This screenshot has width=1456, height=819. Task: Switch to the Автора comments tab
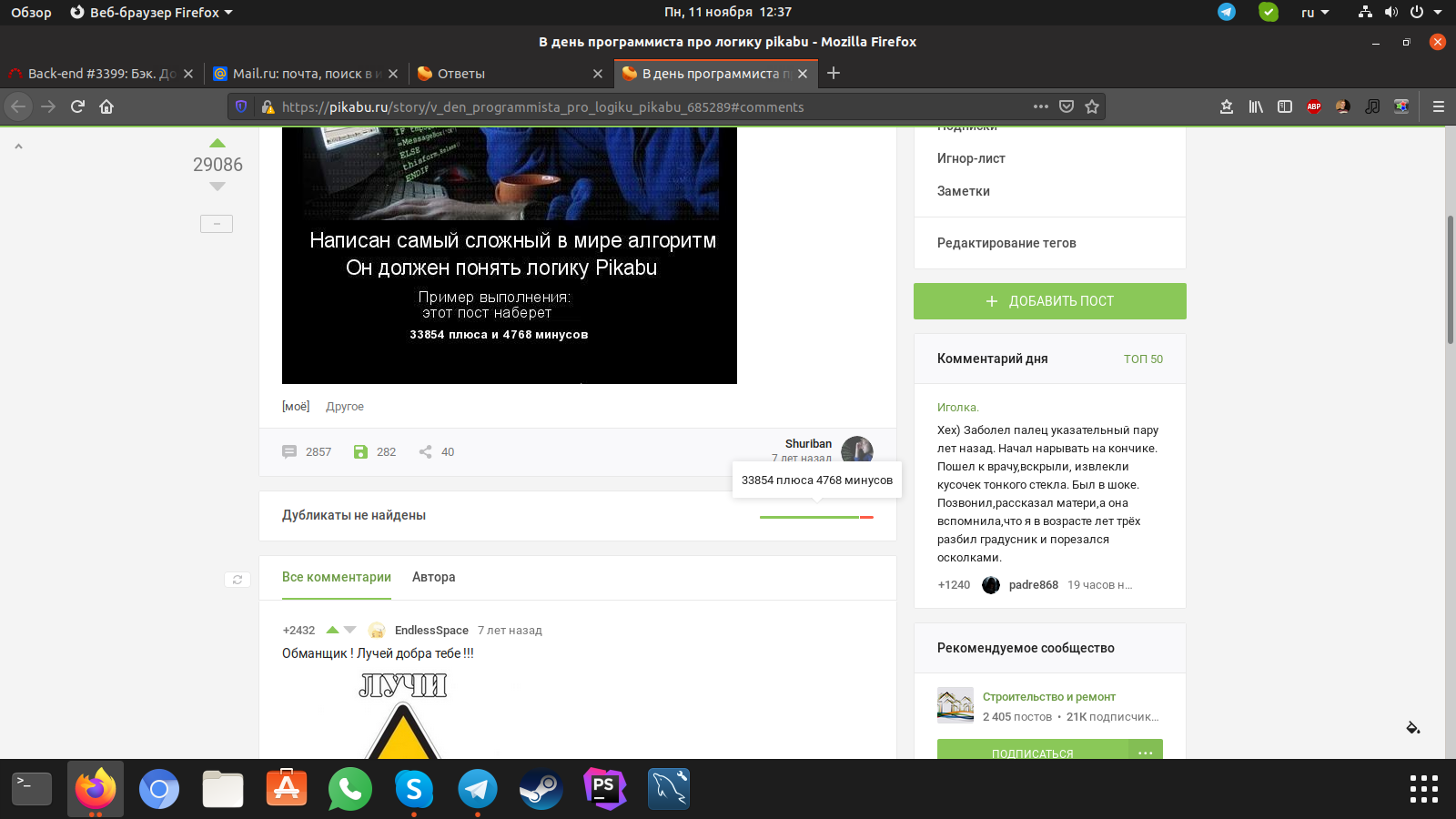point(433,577)
